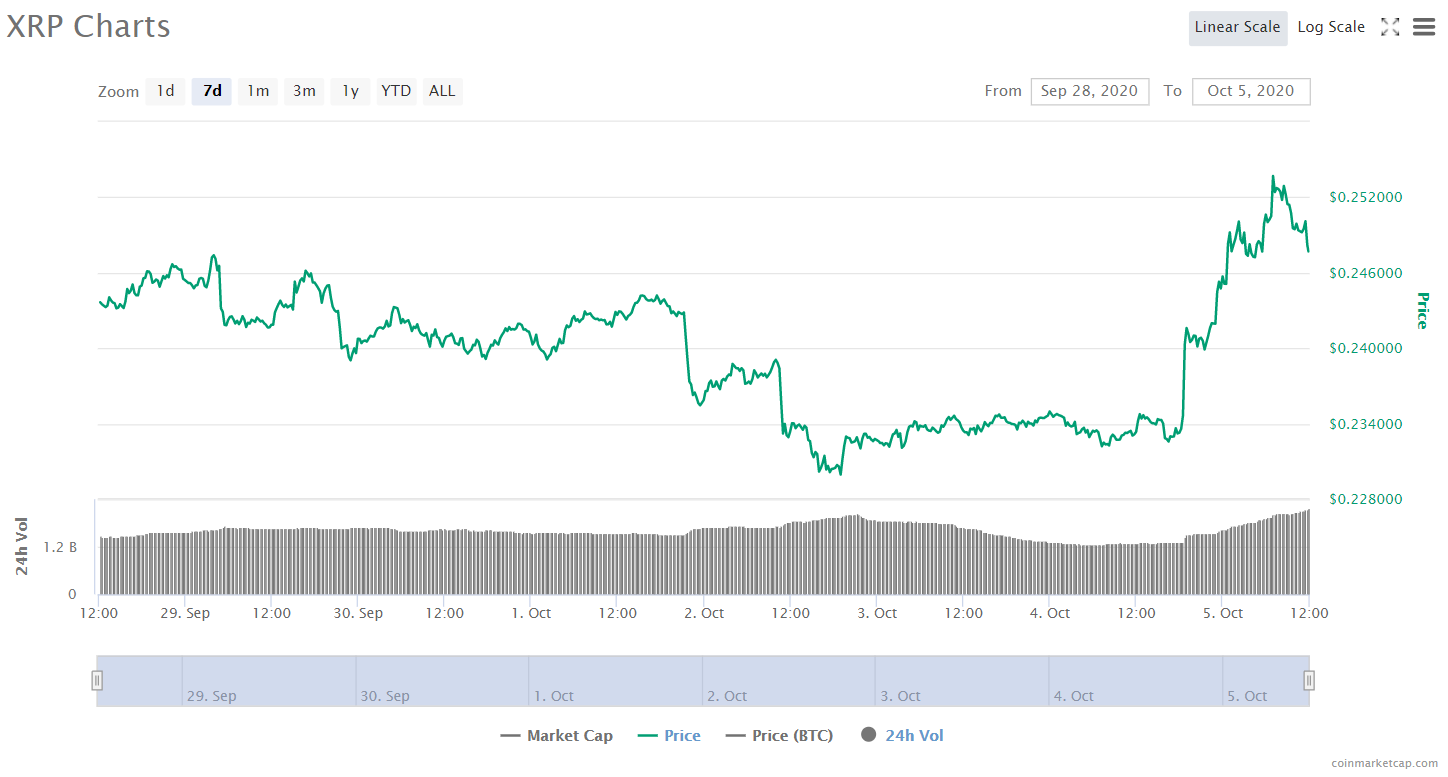This screenshot has height=777, width=1448.
Task: Click the 4. Oct navigator label
Action: pyautogui.click(x=1074, y=696)
